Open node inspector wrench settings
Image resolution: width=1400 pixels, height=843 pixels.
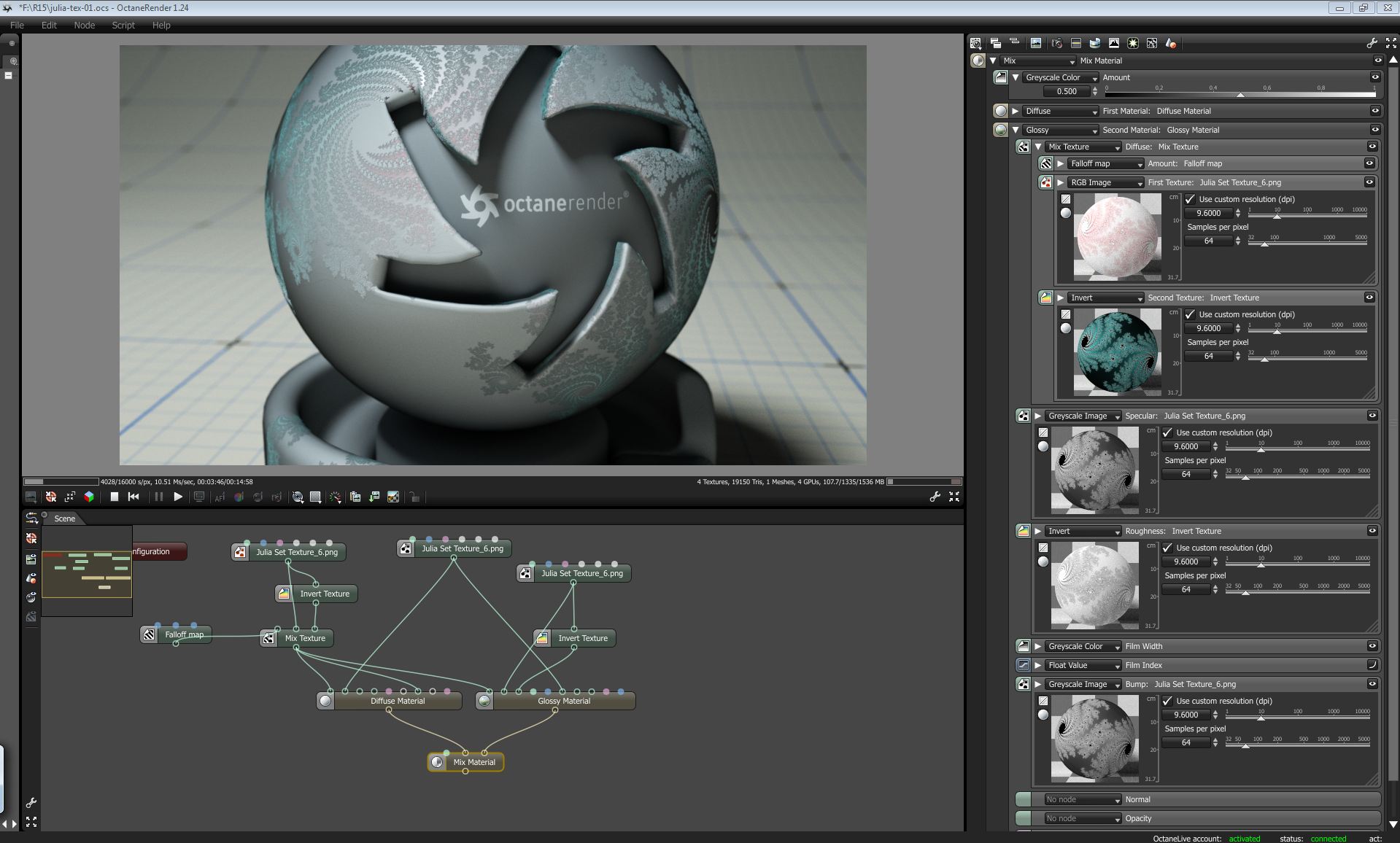(x=1372, y=43)
